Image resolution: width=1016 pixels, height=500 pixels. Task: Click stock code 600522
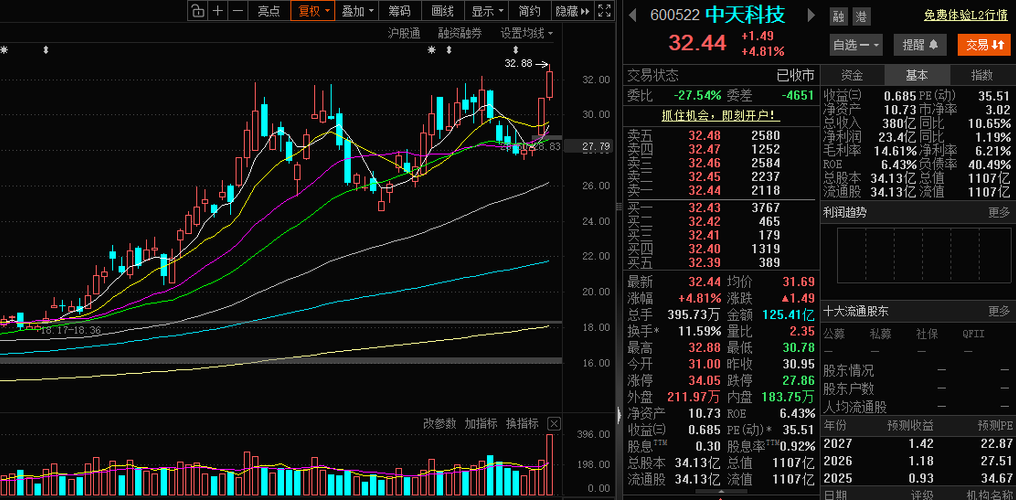pyautogui.click(x=675, y=16)
